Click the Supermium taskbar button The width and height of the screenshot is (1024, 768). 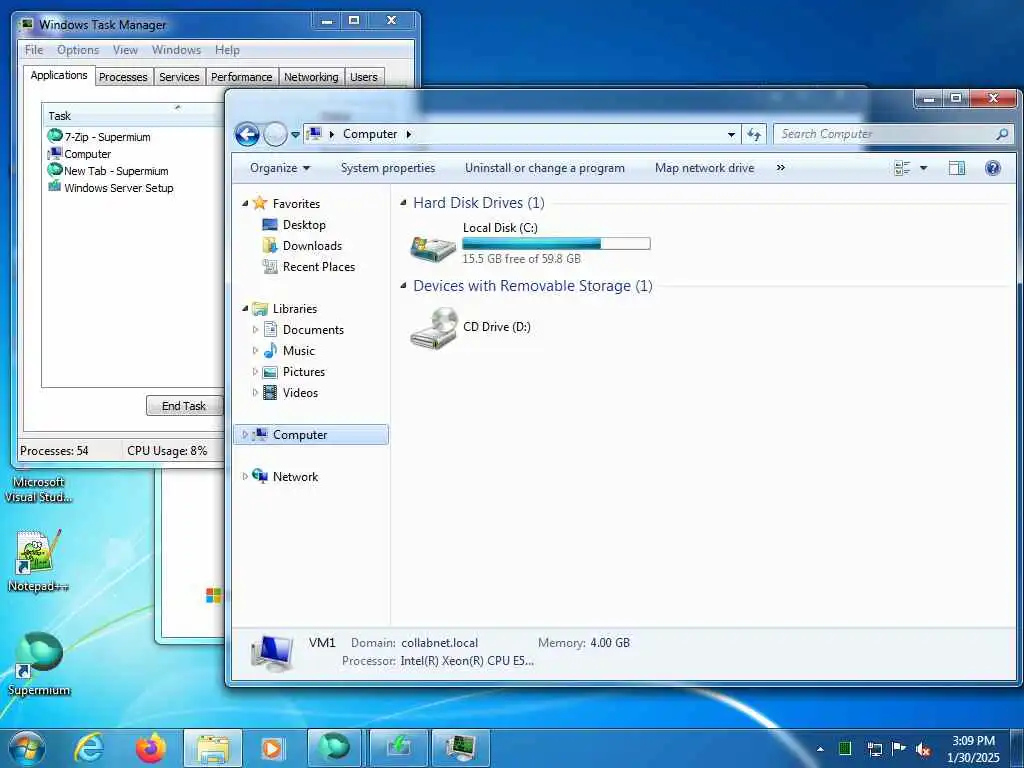[334, 748]
